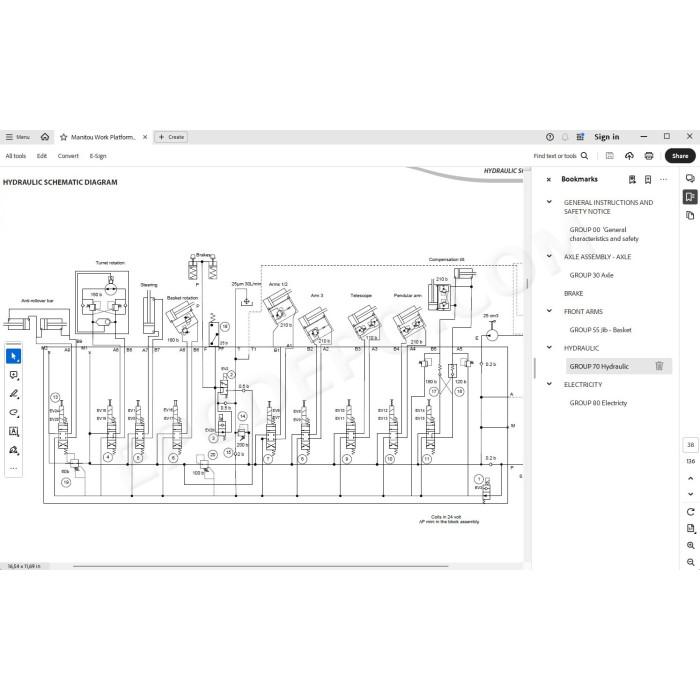Close the Bookmarks panel

pos(549,179)
